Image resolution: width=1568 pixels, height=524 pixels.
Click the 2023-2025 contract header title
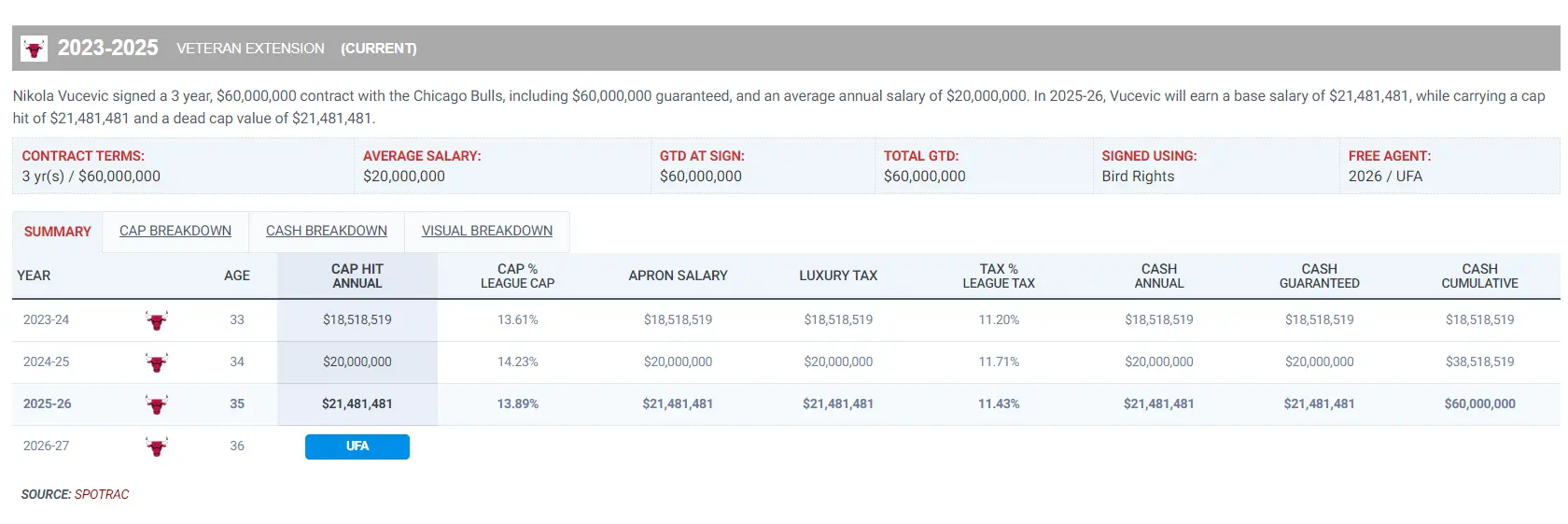pos(108,48)
